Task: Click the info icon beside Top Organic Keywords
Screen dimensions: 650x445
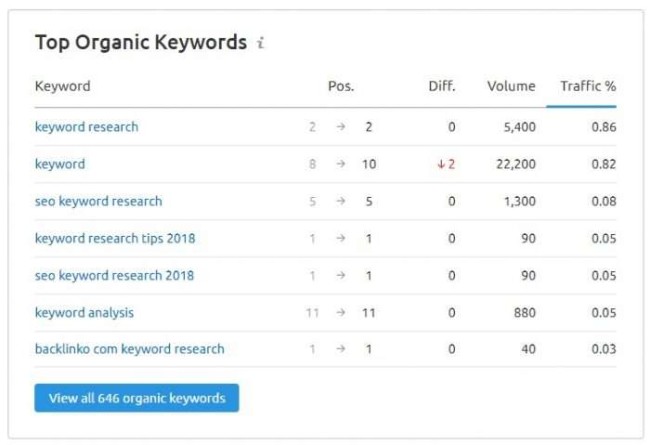Action: click(261, 43)
